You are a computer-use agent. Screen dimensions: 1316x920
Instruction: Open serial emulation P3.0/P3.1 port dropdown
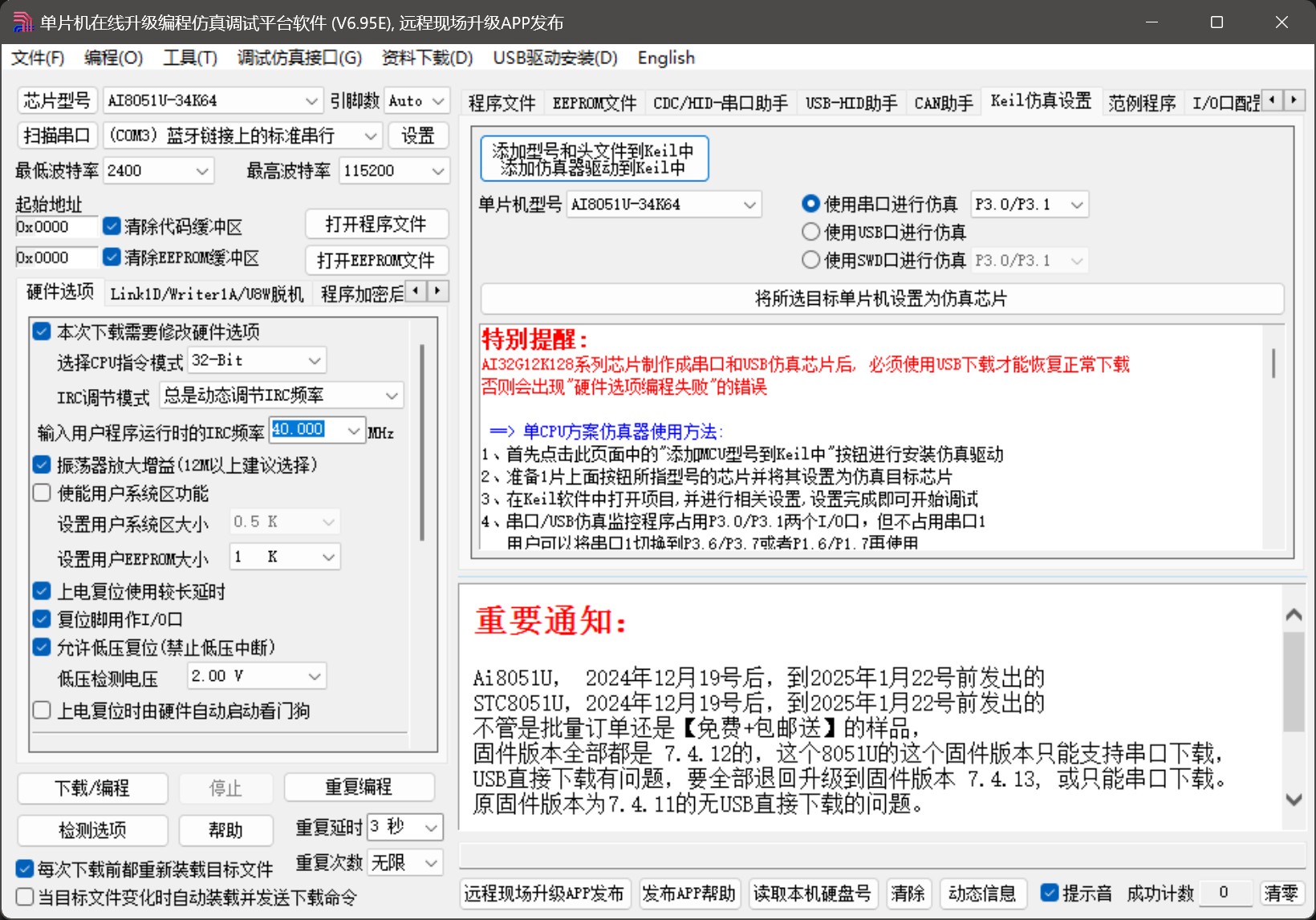(x=1030, y=205)
